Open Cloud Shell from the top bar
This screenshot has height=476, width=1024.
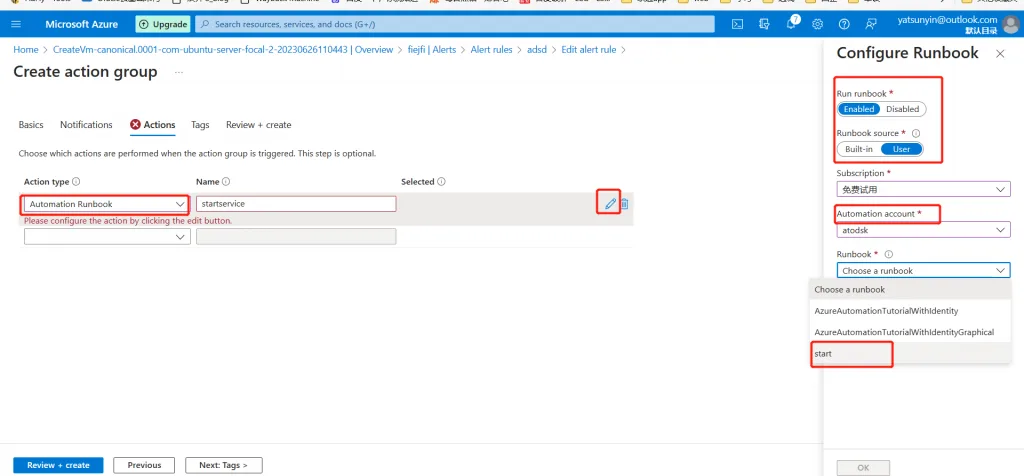[x=737, y=24]
